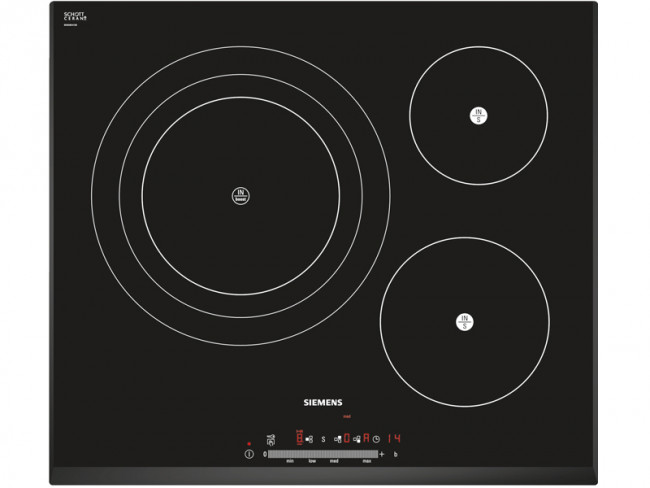The image size is (650, 488).
Task: Tap the red '0' power level display
Action: tap(347, 438)
